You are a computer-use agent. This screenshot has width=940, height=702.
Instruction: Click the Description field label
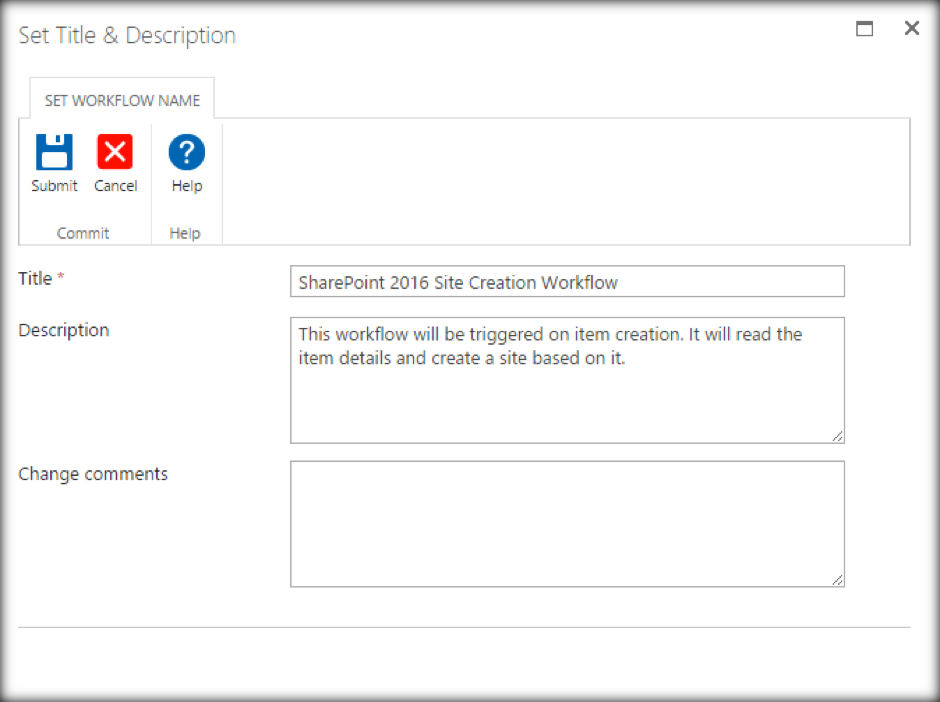point(64,330)
